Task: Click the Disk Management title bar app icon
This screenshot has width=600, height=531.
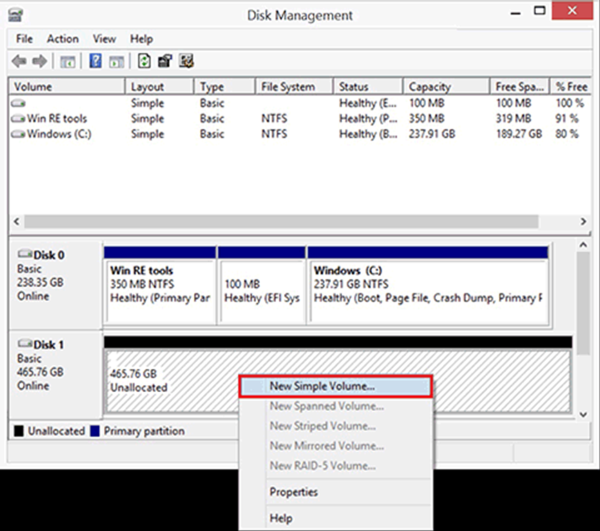Action: tap(16, 15)
